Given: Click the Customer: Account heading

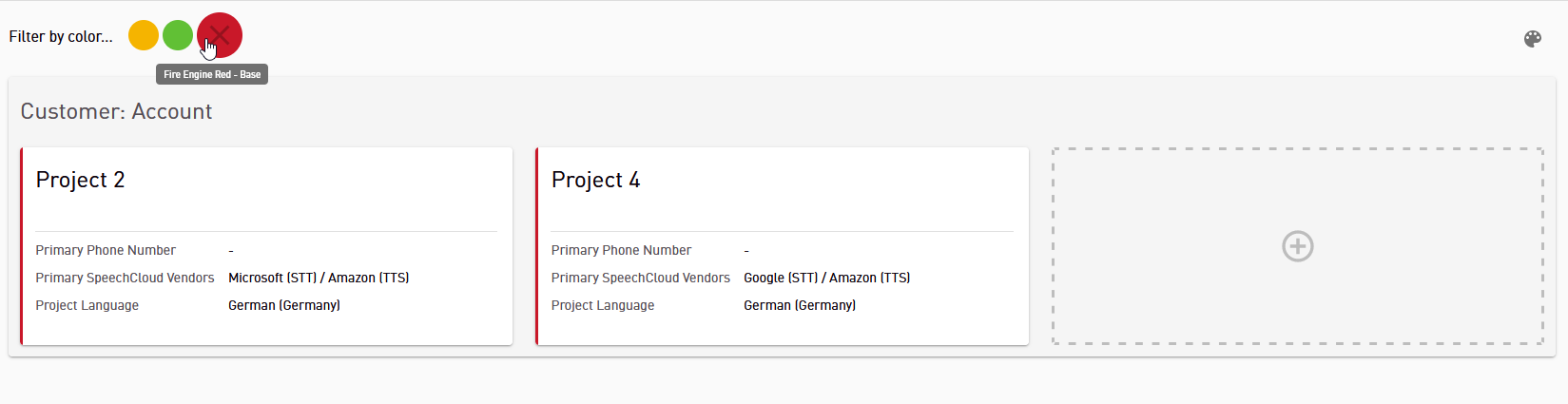Looking at the screenshot, I should [x=116, y=111].
